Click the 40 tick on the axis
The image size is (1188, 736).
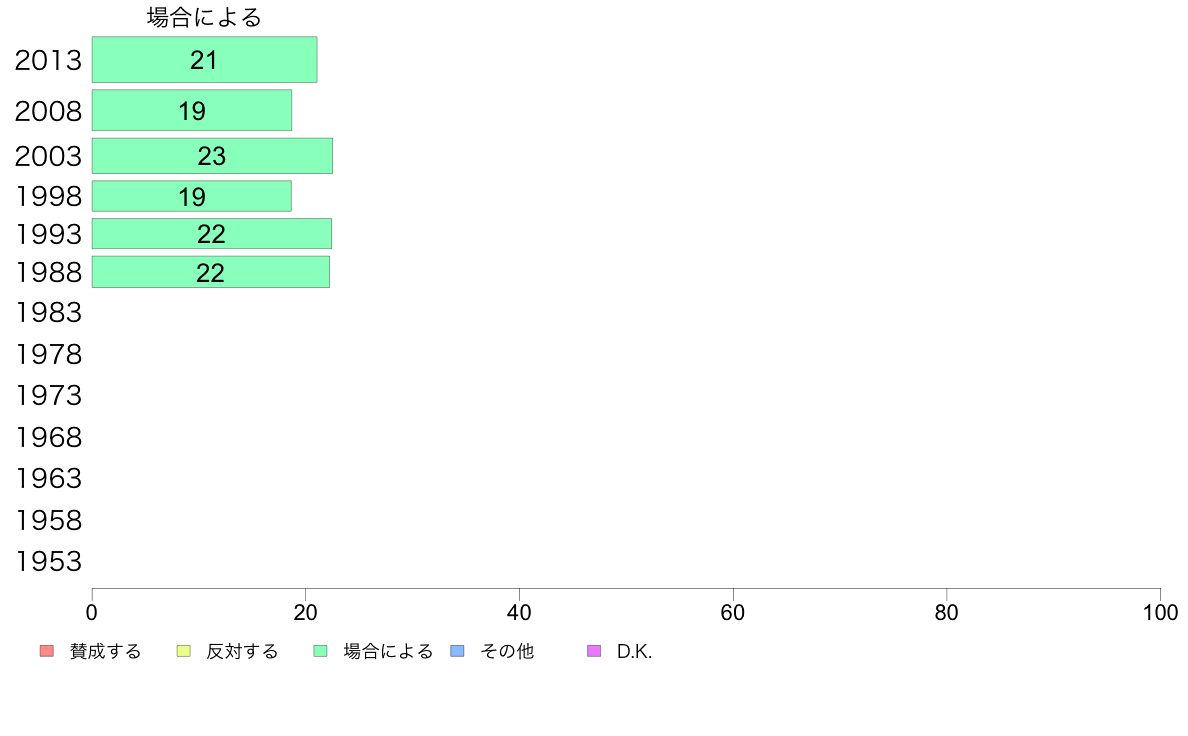click(519, 612)
